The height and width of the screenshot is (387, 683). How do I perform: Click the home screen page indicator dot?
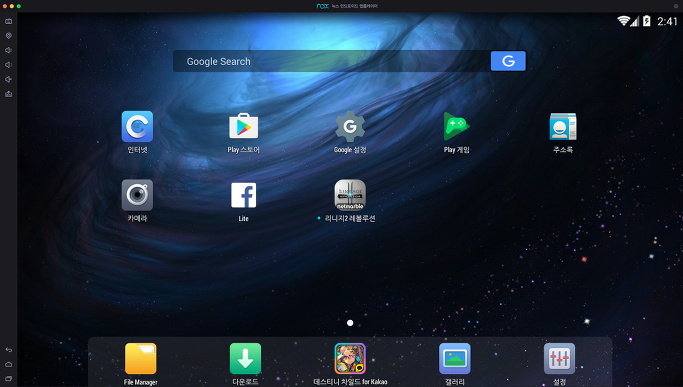(x=350, y=323)
